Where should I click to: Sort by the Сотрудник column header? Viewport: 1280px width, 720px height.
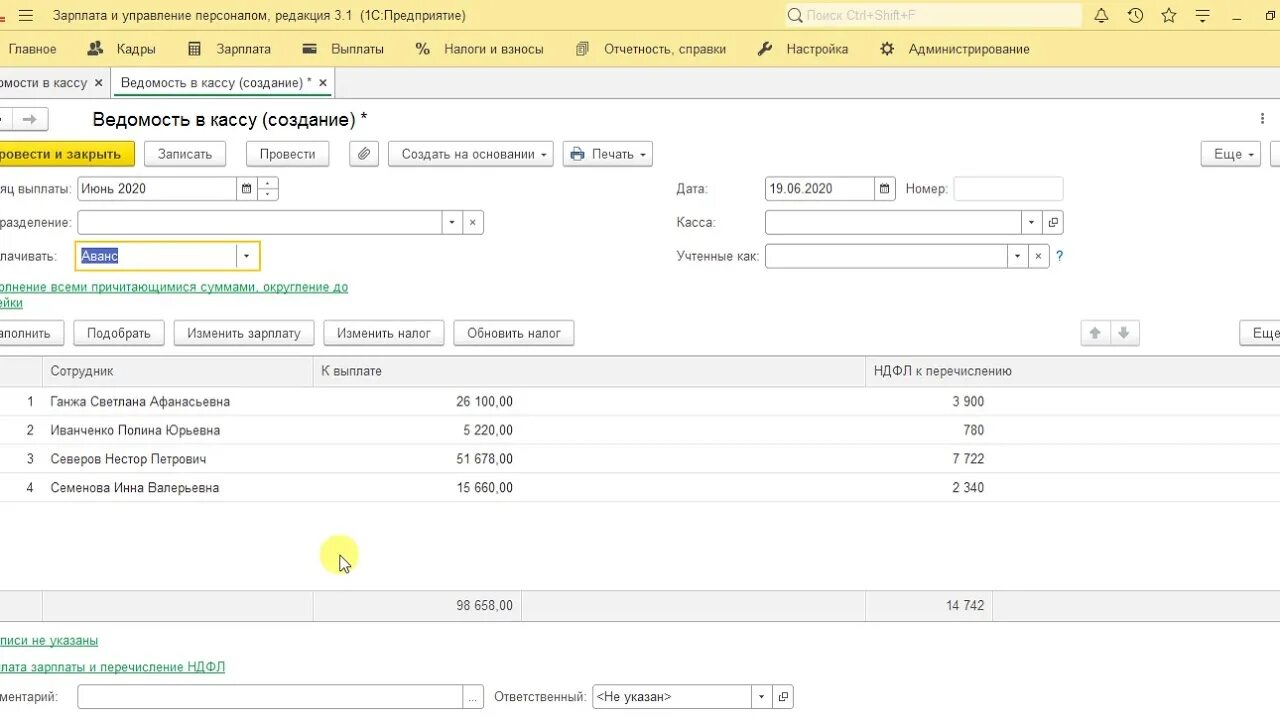point(178,371)
